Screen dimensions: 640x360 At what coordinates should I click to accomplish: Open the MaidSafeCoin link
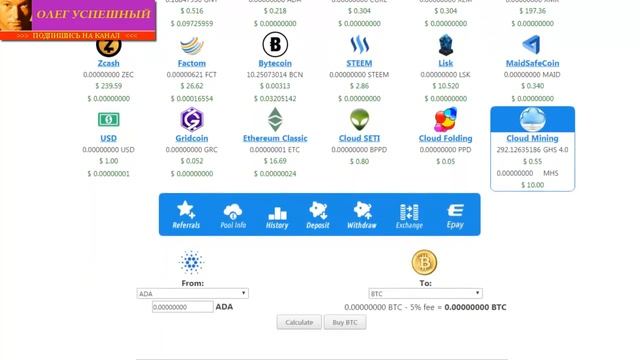click(x=532, y=63)
